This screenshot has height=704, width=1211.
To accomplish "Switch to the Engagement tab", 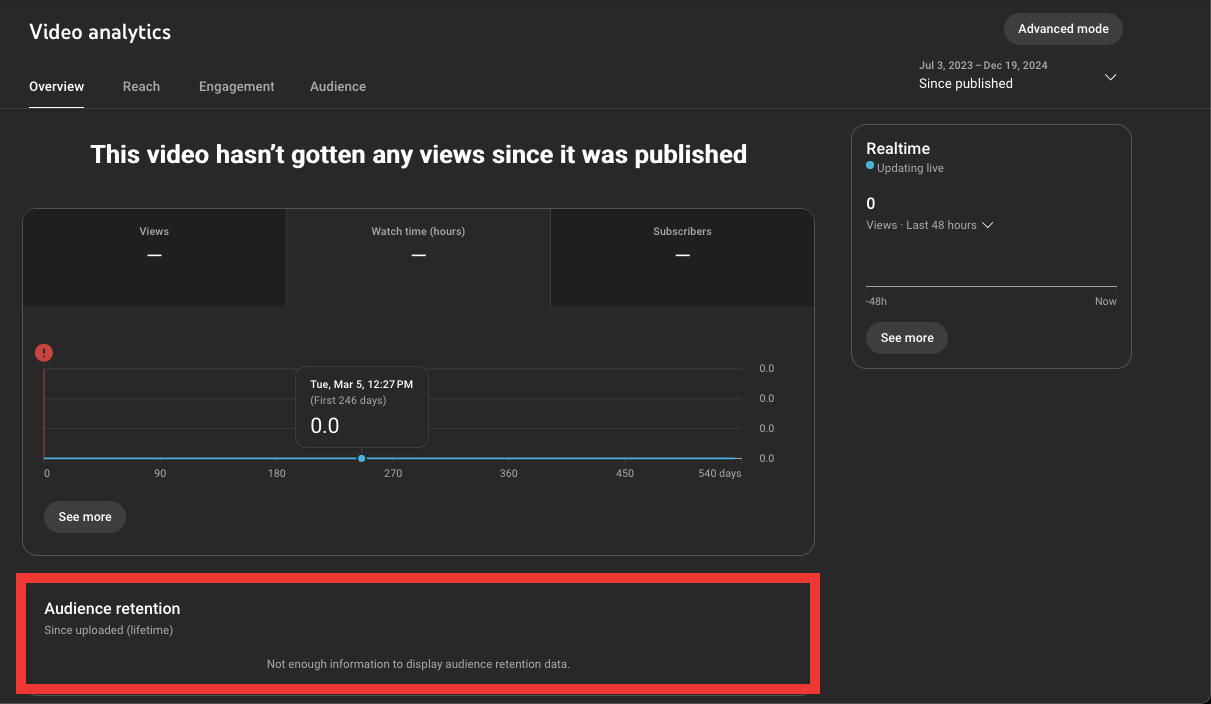I will (x=236, y=86).
